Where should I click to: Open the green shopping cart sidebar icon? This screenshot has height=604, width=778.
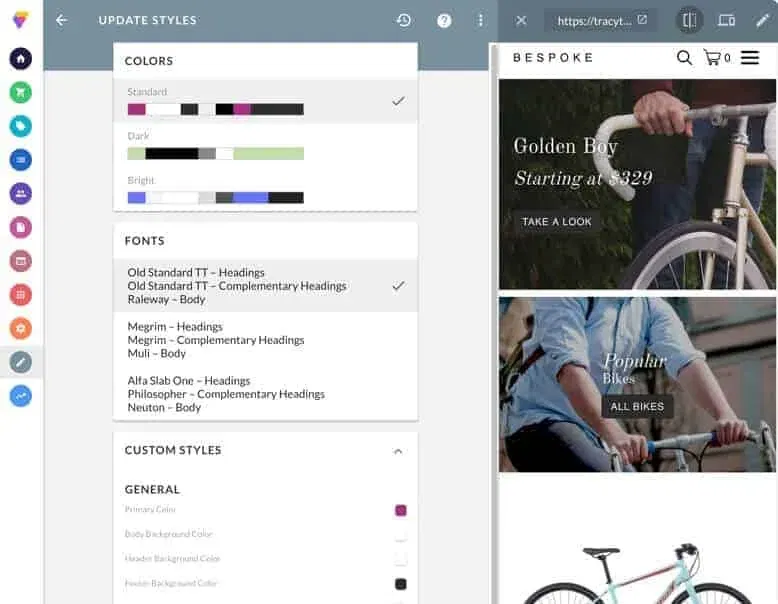[21, 92]
